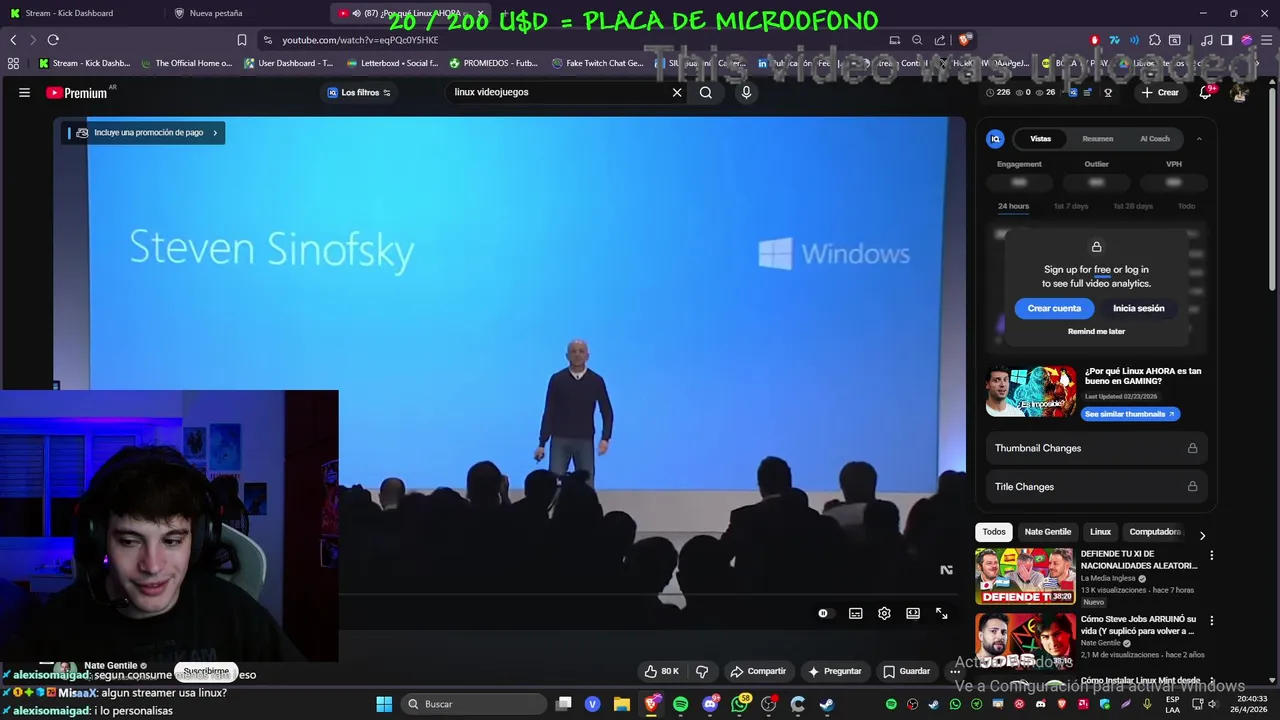Go back to the previous page
Viewport: 1280px width, 720px height.
pyautogui.click(x=13, y=40)
